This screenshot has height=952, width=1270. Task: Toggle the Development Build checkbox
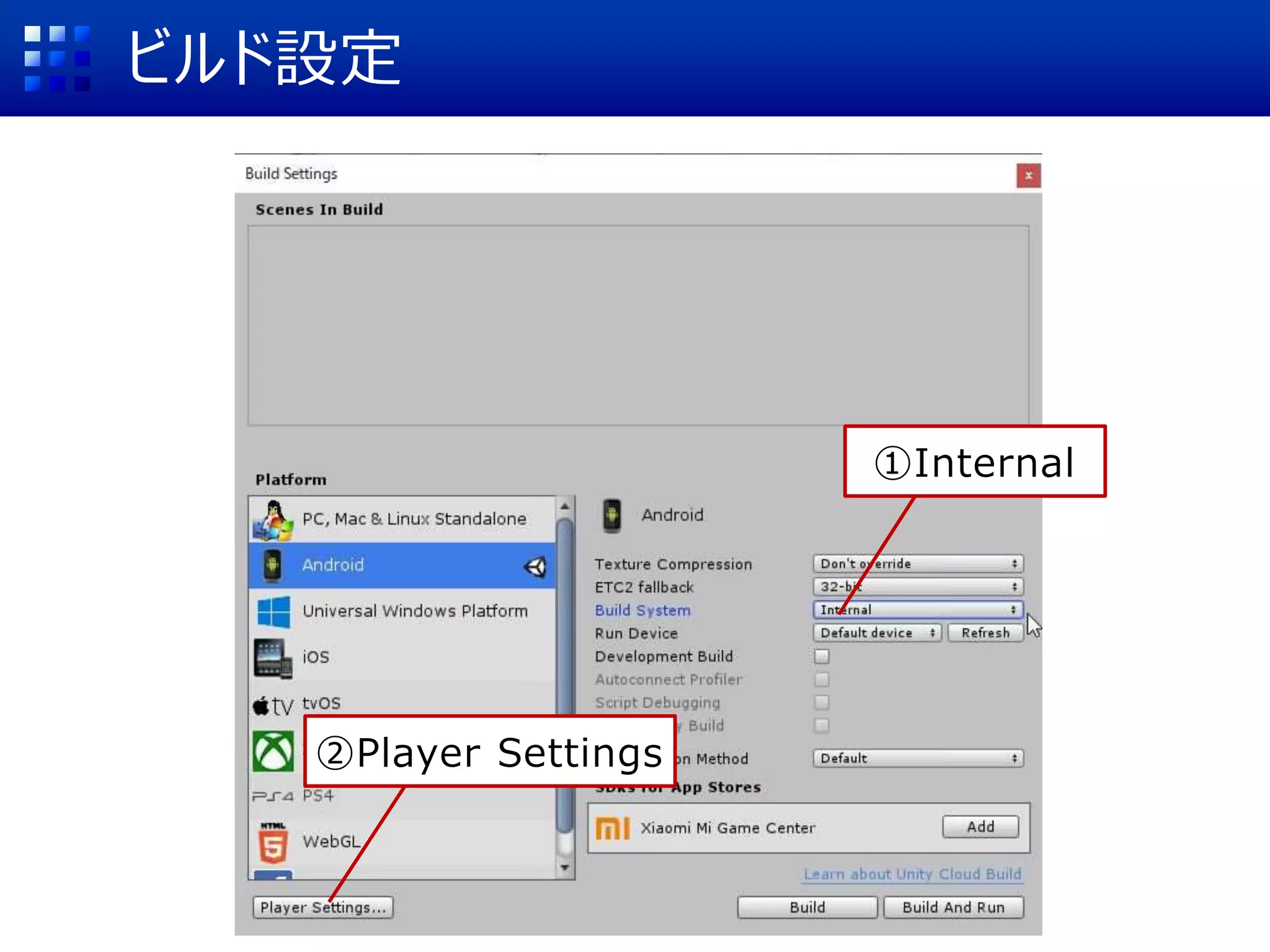click(822, 656)
